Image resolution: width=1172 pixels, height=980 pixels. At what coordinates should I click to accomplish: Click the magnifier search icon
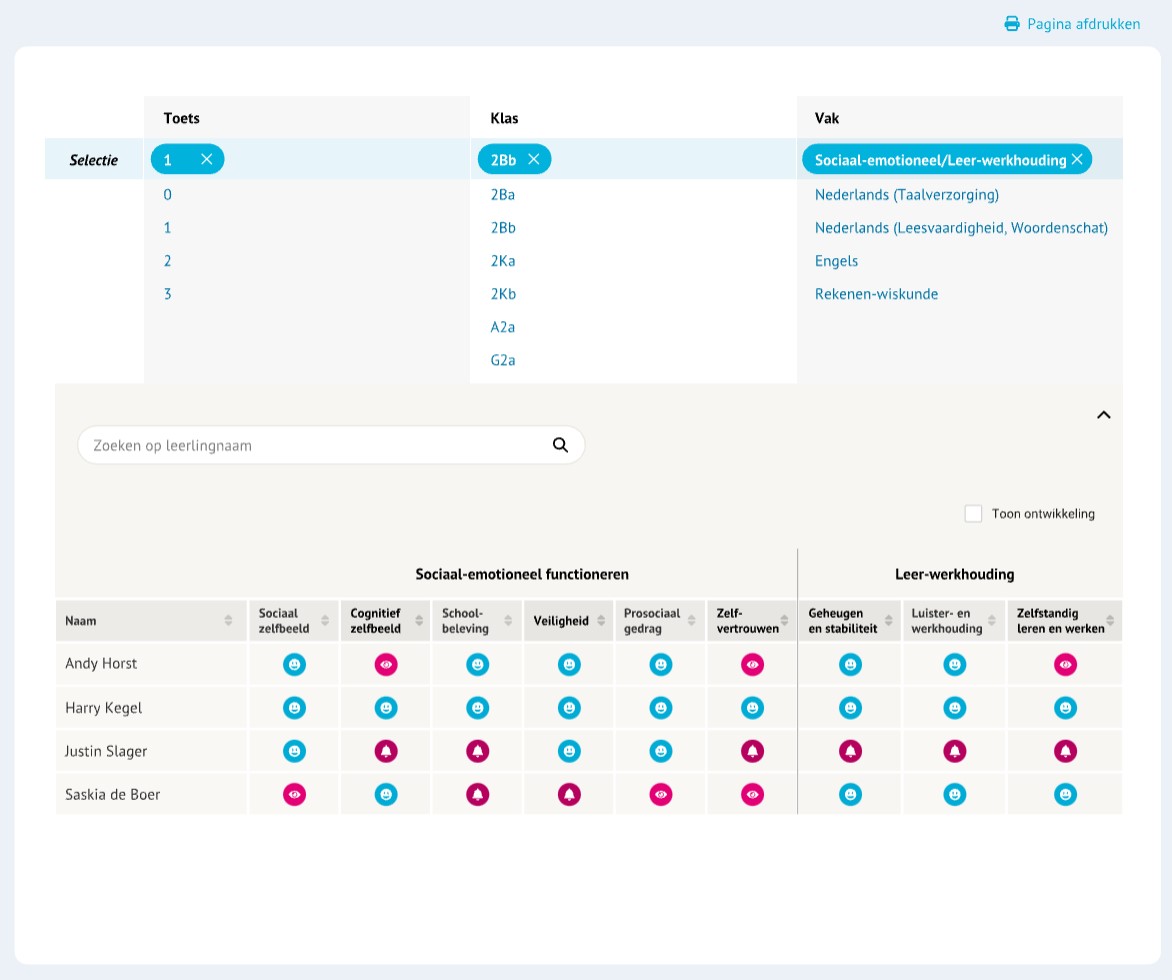[560, 445]
